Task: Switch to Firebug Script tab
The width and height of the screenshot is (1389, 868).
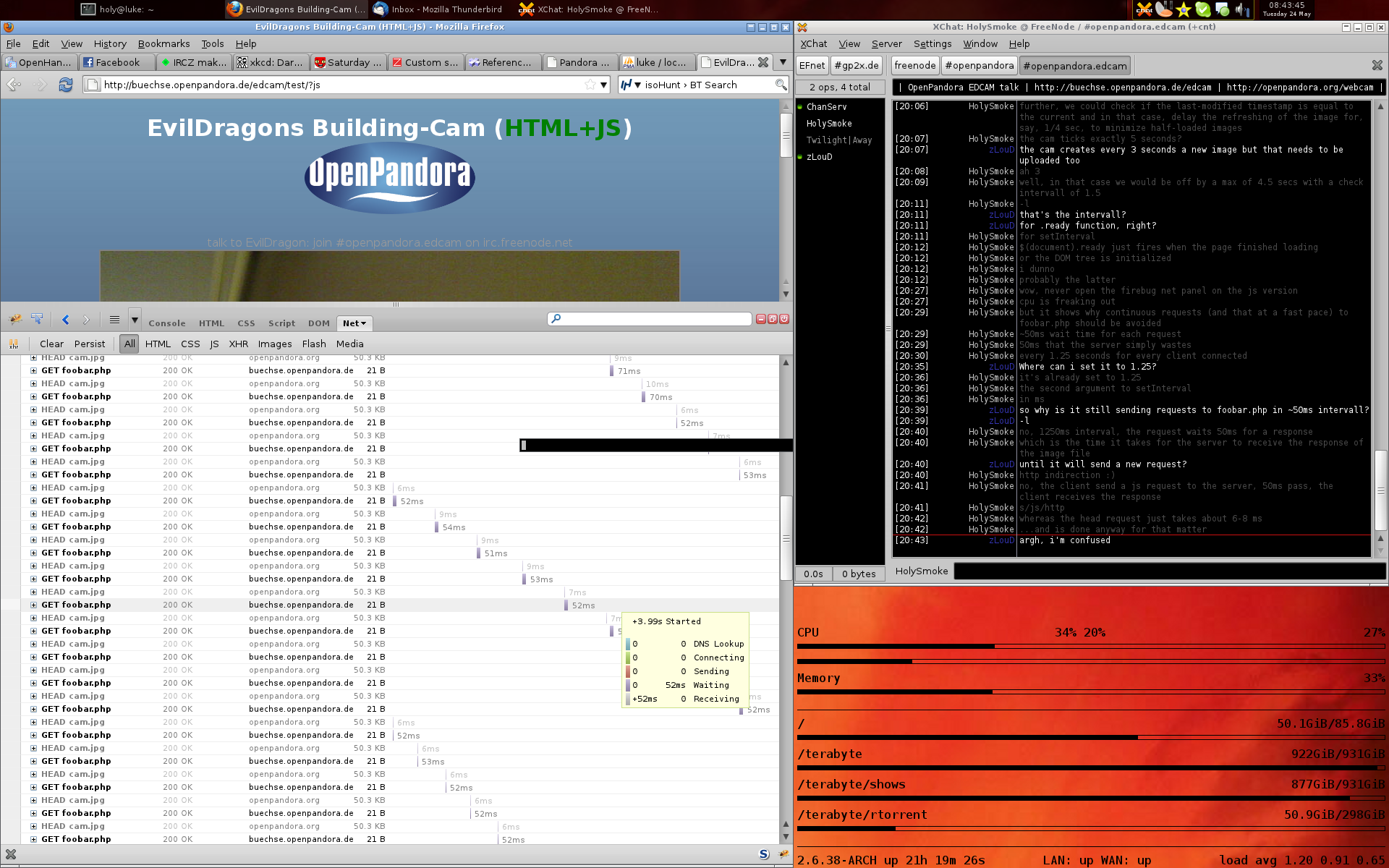Action: tap(281, 323)
